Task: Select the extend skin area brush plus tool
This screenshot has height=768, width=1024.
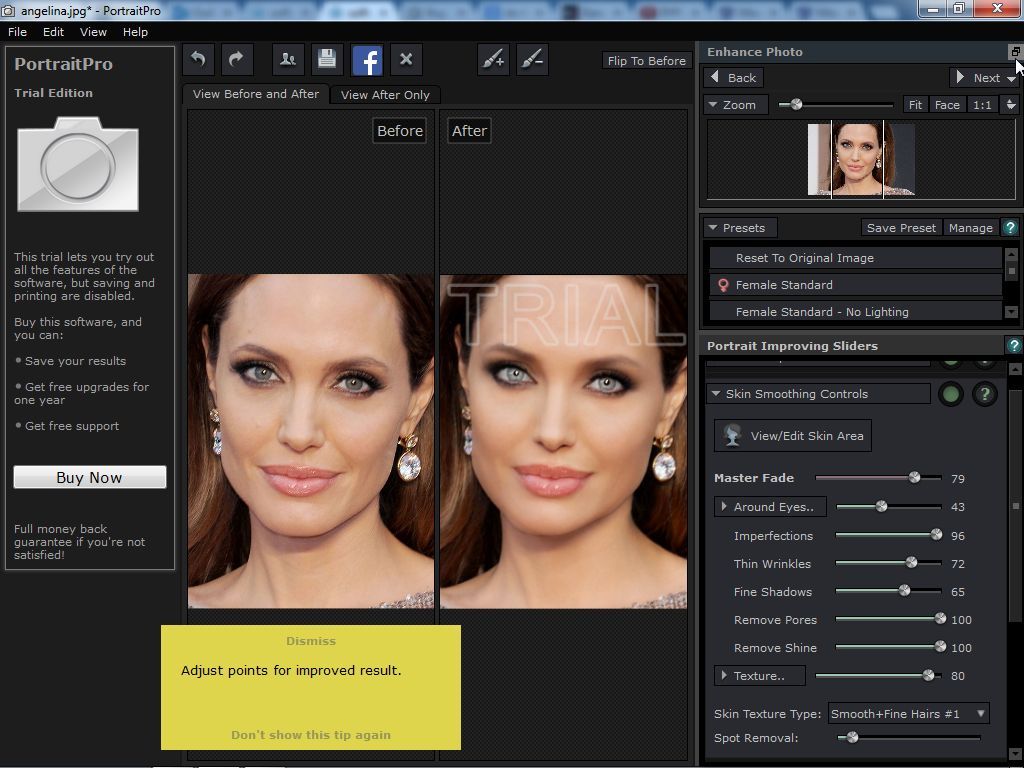Action: pos(493,60)
